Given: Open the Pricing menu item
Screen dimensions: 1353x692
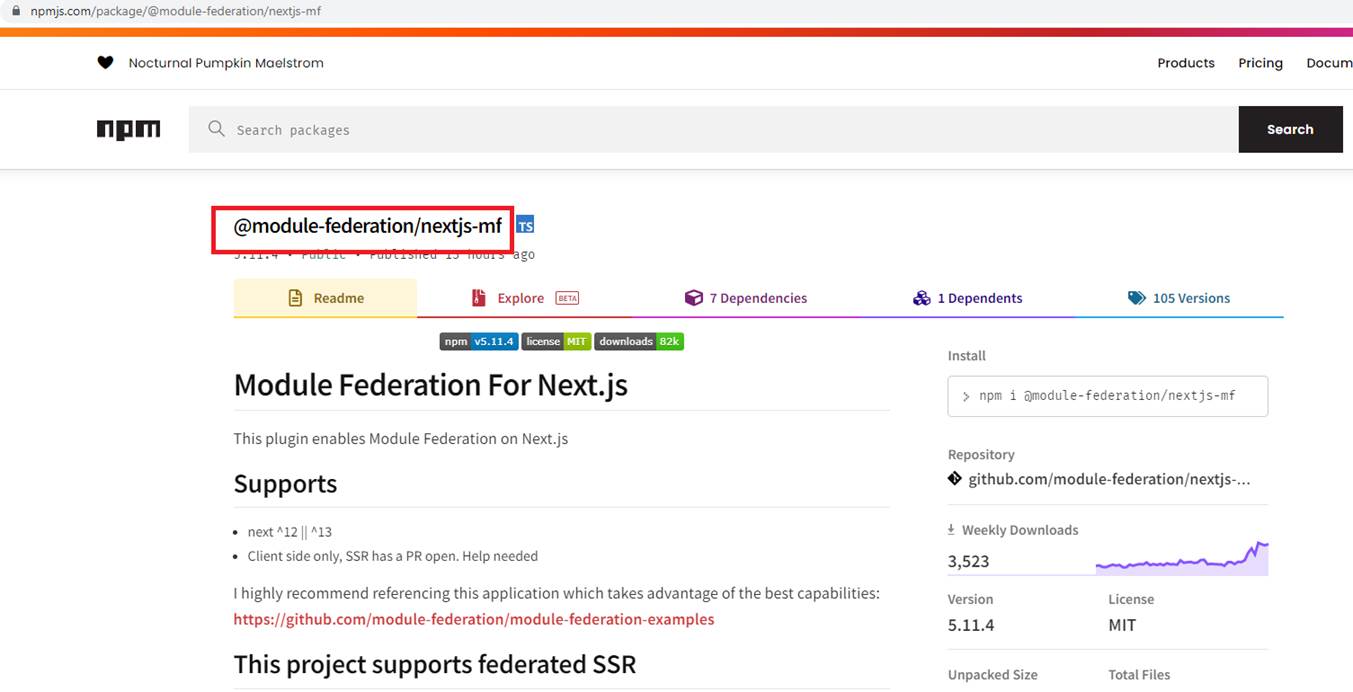Looking at the screenshot, I should (x=1260, y=63).
